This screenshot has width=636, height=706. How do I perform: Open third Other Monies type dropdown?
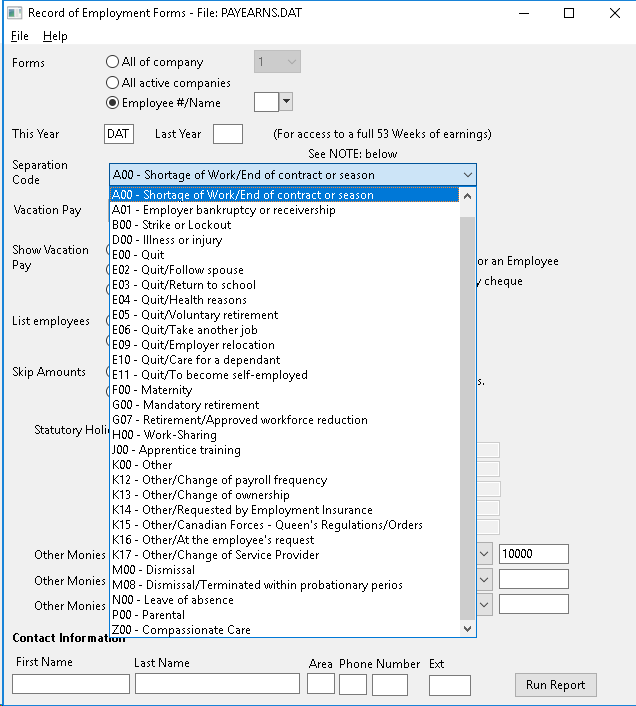click(x=484, y=604)
